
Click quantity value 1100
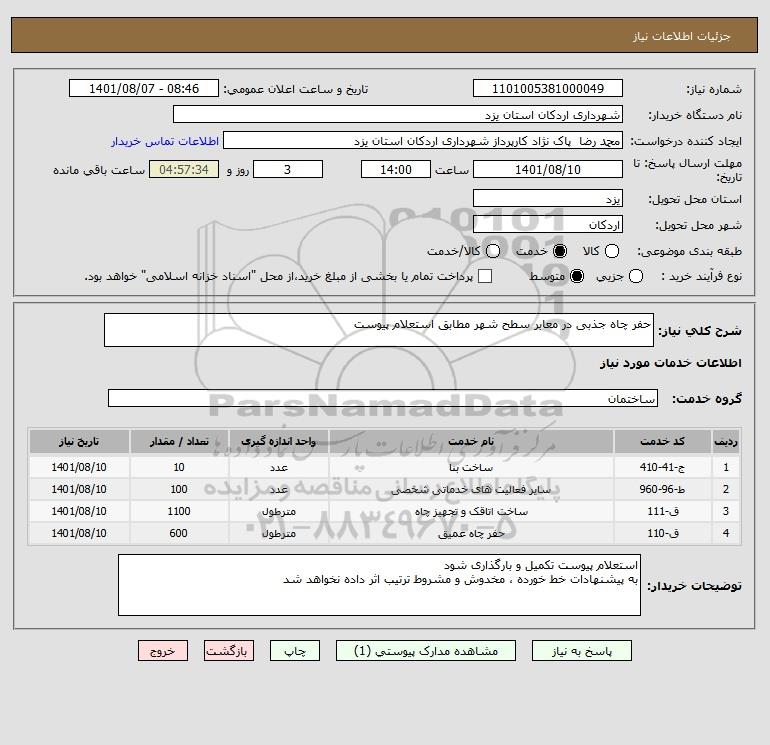[x=179, y=511]
